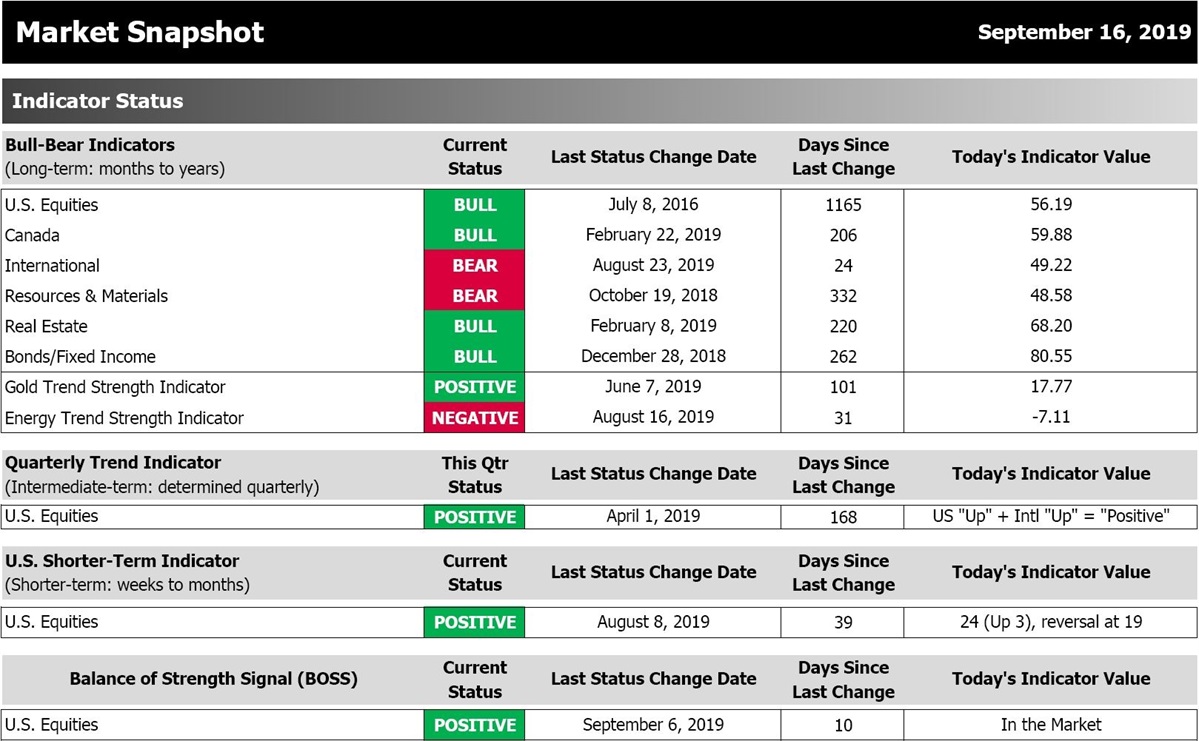Screen dimensions: 1199x741
Task: Select the NEGATIVE Energy Trend status cell
Action: [475, 418]
